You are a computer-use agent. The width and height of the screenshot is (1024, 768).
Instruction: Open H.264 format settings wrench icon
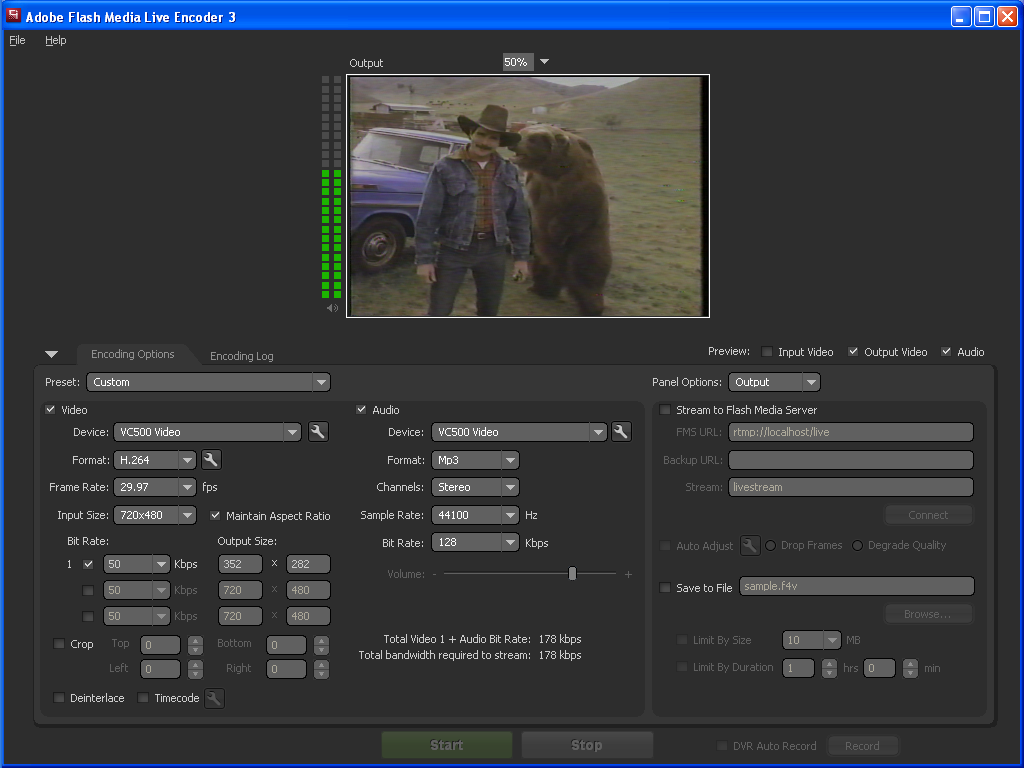[211, 460]
